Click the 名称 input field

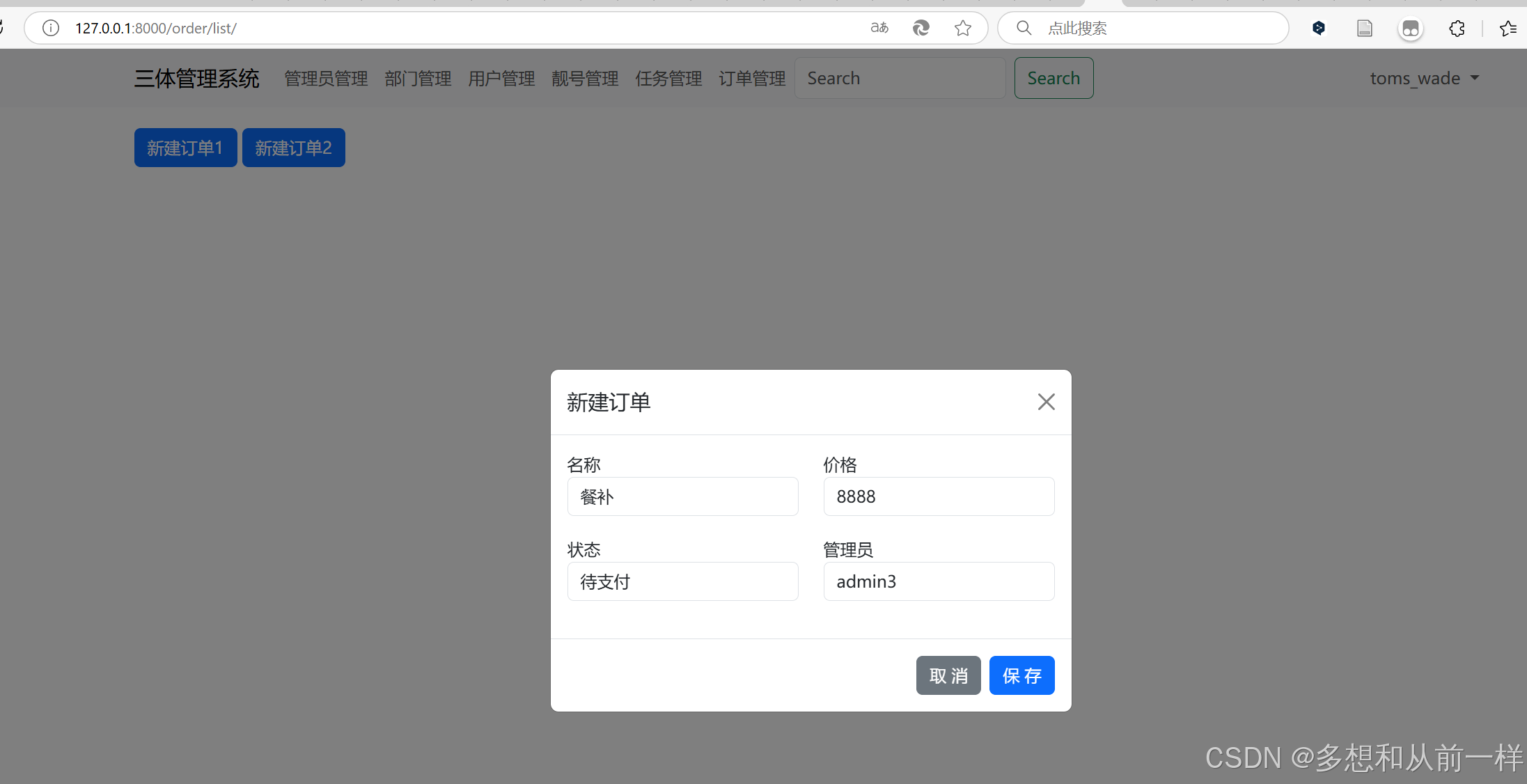pyautogui.click(x=682, y=496)
